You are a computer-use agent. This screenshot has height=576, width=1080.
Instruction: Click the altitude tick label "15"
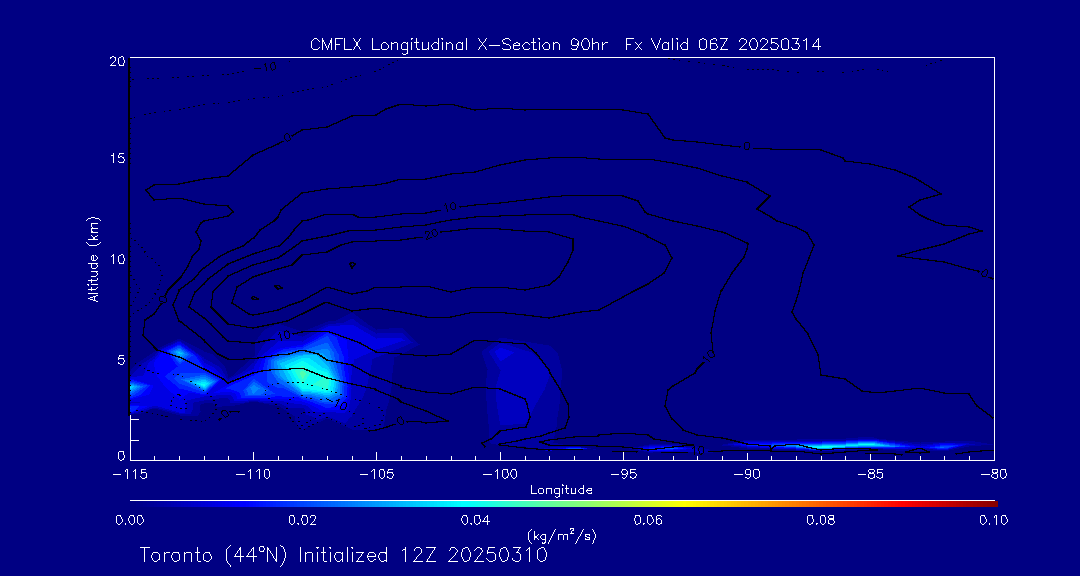click(116, 158)
